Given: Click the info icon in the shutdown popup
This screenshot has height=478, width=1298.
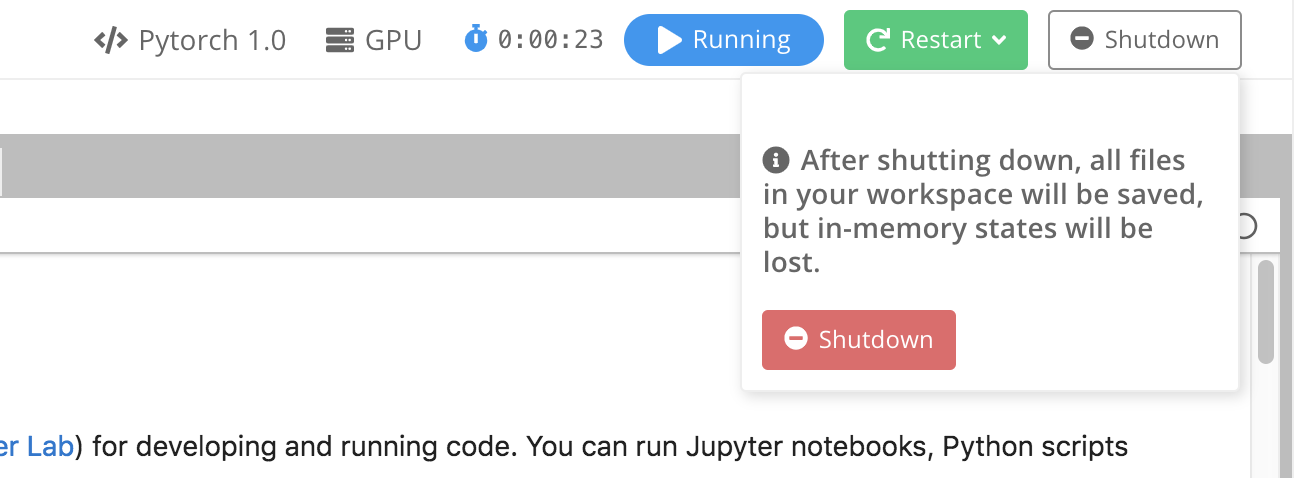Looking at the screenshot, I should (x=776, y=160).
